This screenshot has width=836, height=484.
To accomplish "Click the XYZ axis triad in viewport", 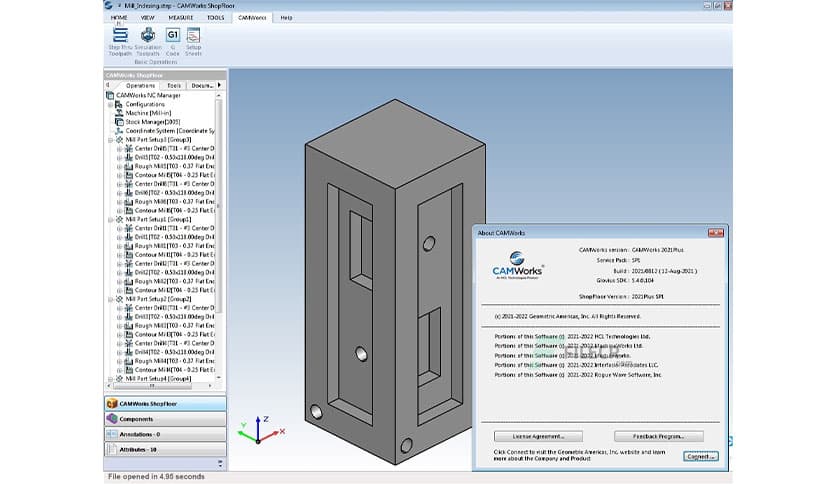I will (x=256, y=430).
